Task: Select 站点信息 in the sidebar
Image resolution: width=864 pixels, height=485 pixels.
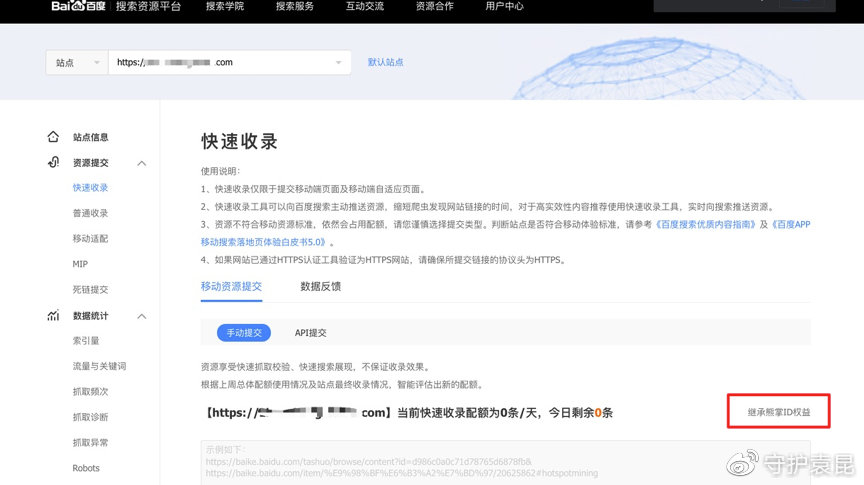Action: pos(90,137)
